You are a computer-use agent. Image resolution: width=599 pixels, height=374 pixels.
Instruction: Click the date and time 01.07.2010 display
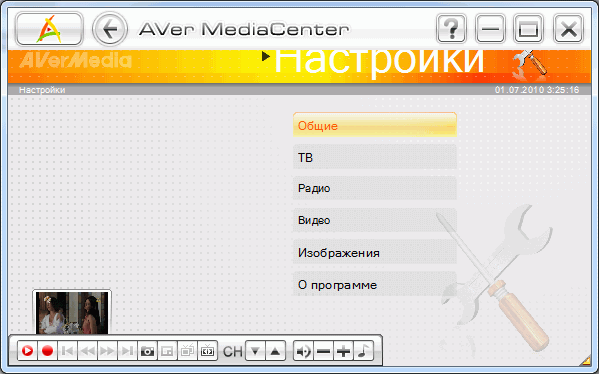click(537, 90)
